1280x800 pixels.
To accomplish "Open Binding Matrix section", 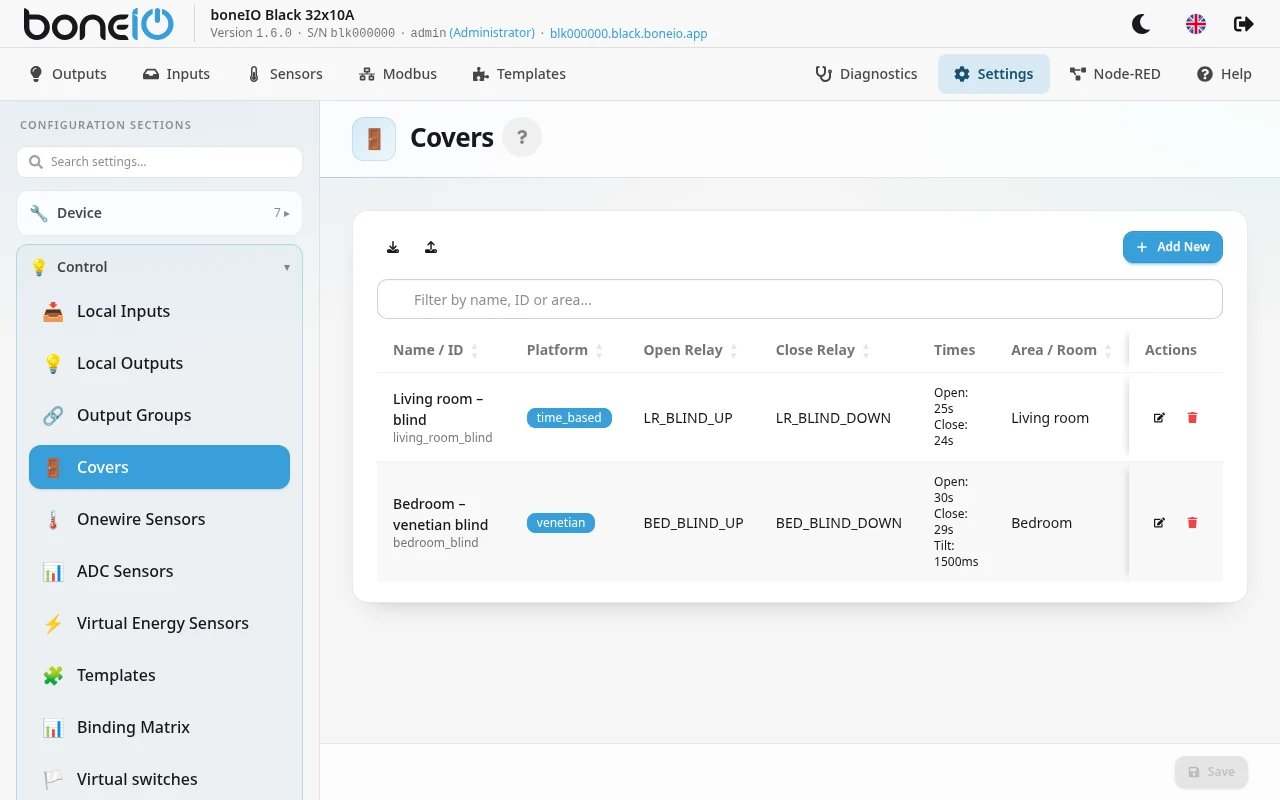I will point(159,727).
